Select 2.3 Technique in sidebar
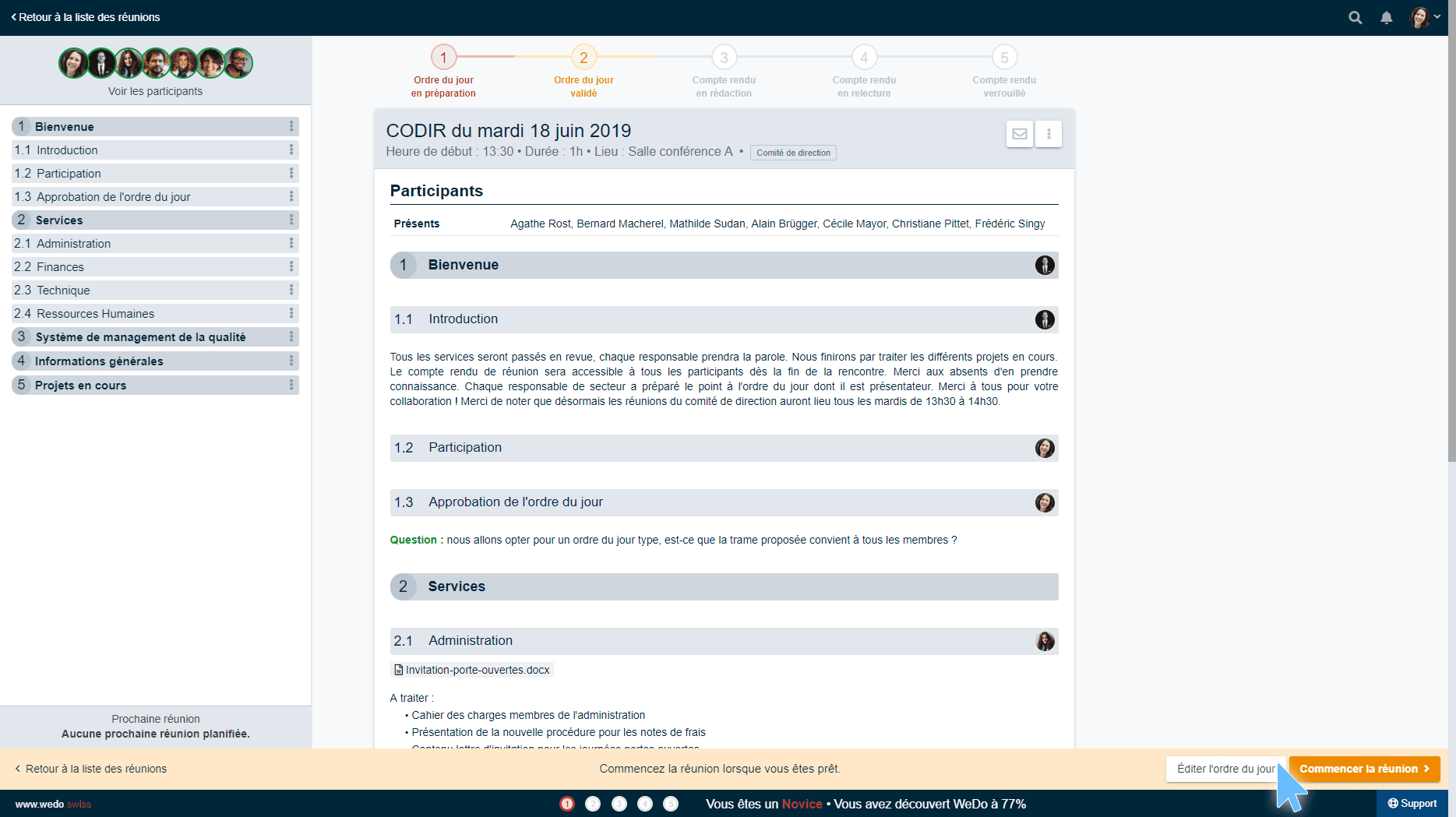Screen dimensions: 1456x817 point(155,290)
